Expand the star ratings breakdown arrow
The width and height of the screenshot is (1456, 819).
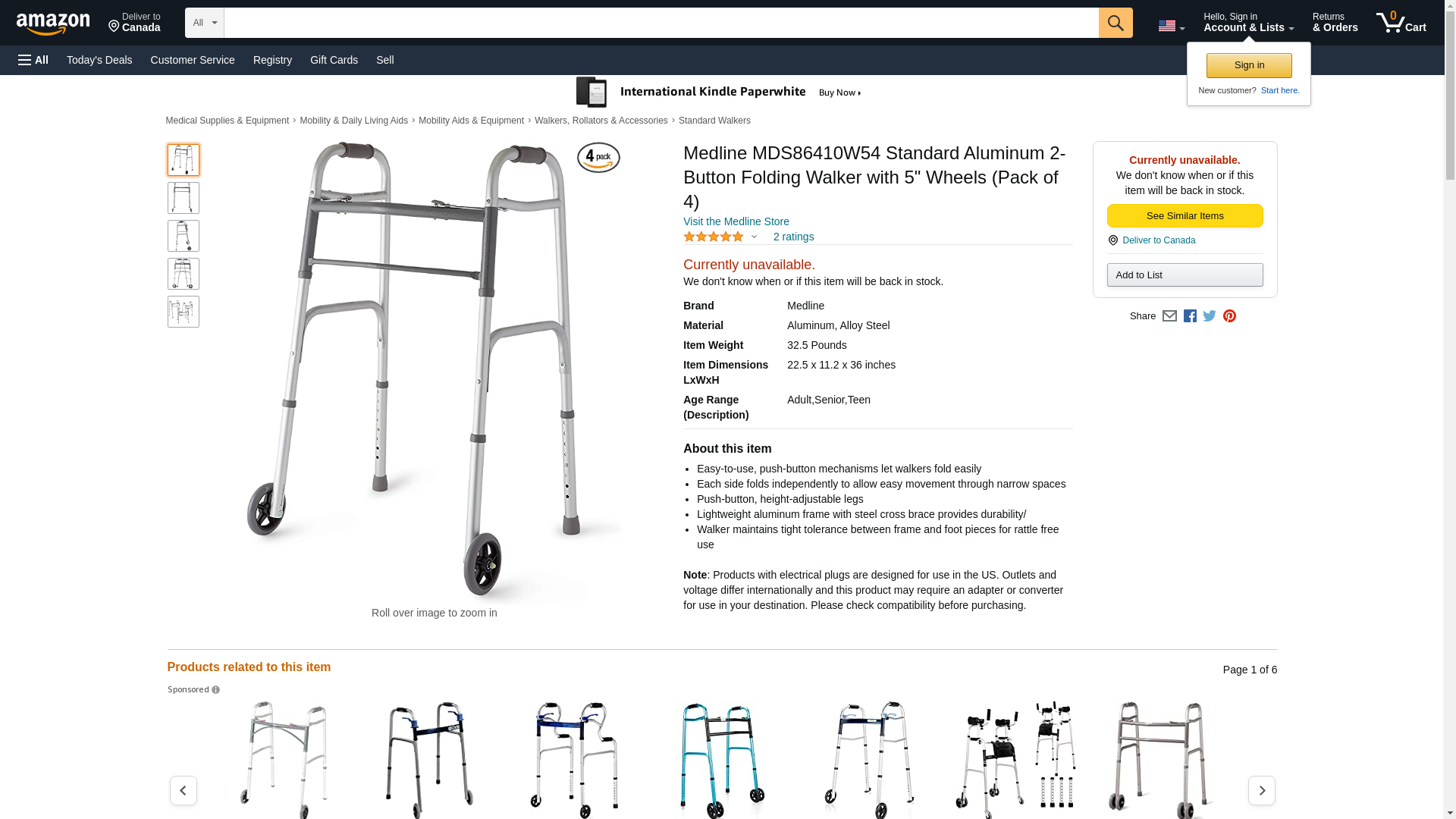click(x=753, y=237)
